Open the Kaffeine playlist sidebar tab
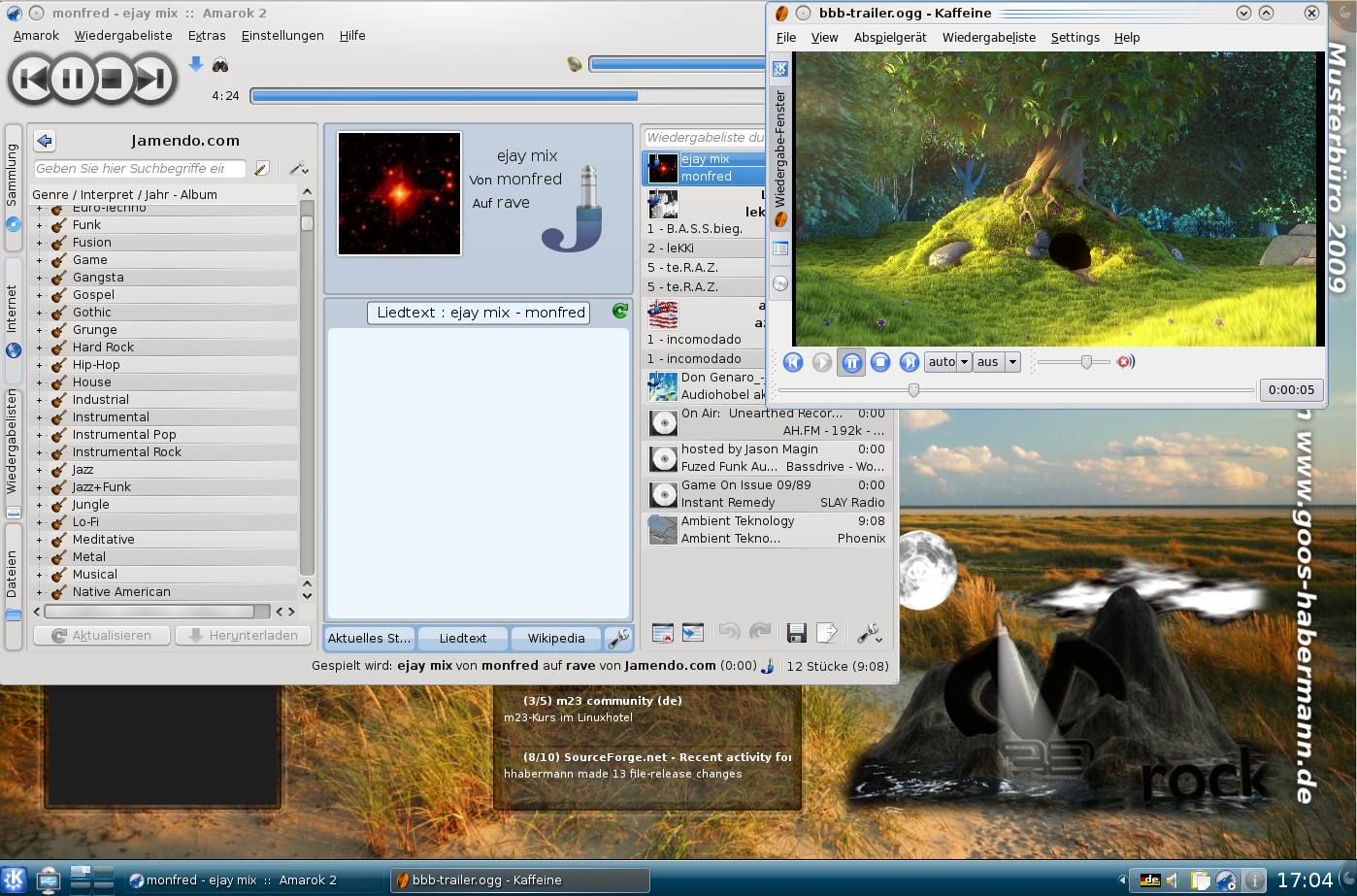 tap(779, 249)
